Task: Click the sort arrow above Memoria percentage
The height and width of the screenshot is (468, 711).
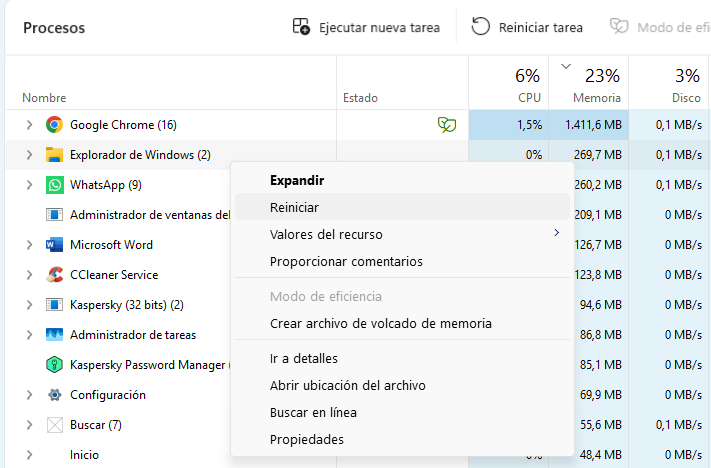Action: click(x=566, y=66)
